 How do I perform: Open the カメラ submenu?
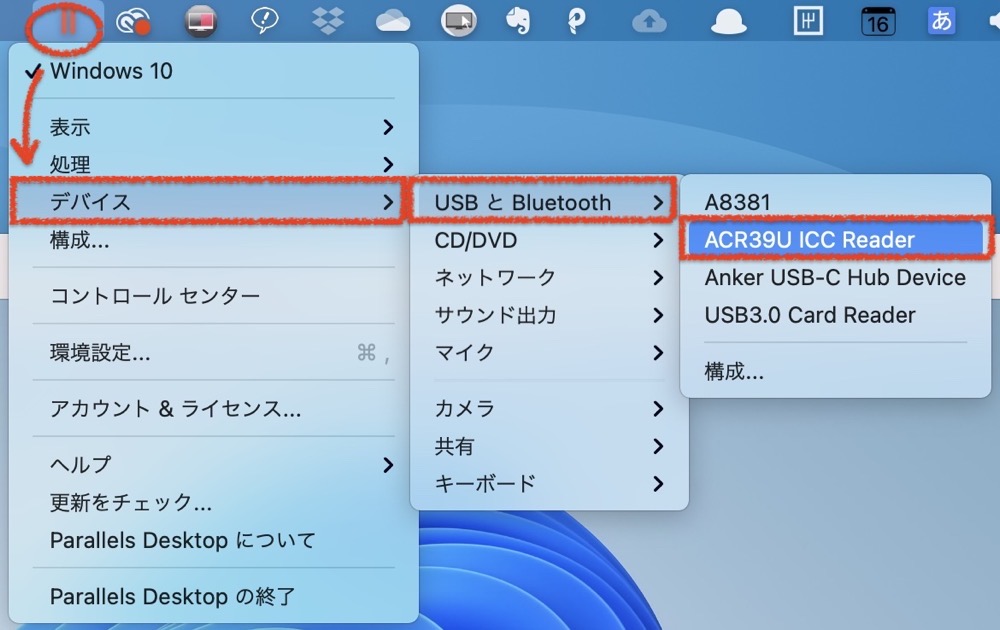[x=549, y=409]
